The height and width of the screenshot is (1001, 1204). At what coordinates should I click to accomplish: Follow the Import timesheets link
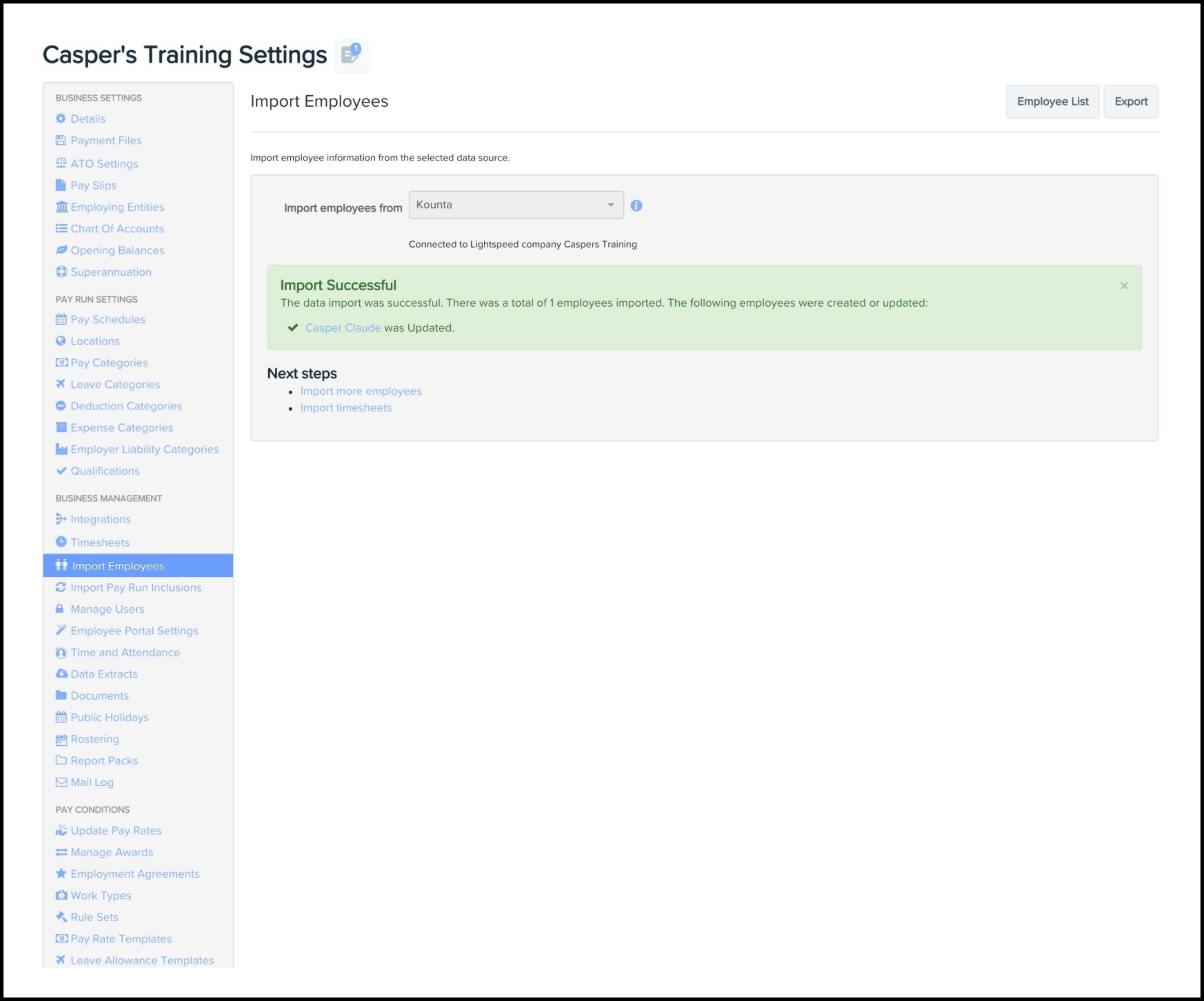346,408
